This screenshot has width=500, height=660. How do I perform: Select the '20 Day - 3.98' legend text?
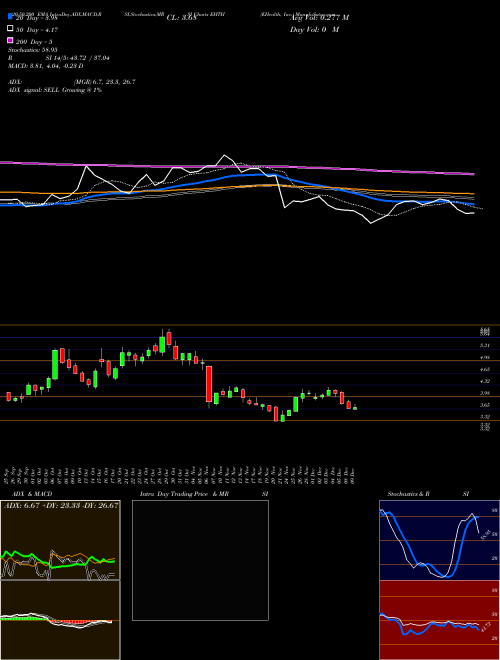pos(37,18)
